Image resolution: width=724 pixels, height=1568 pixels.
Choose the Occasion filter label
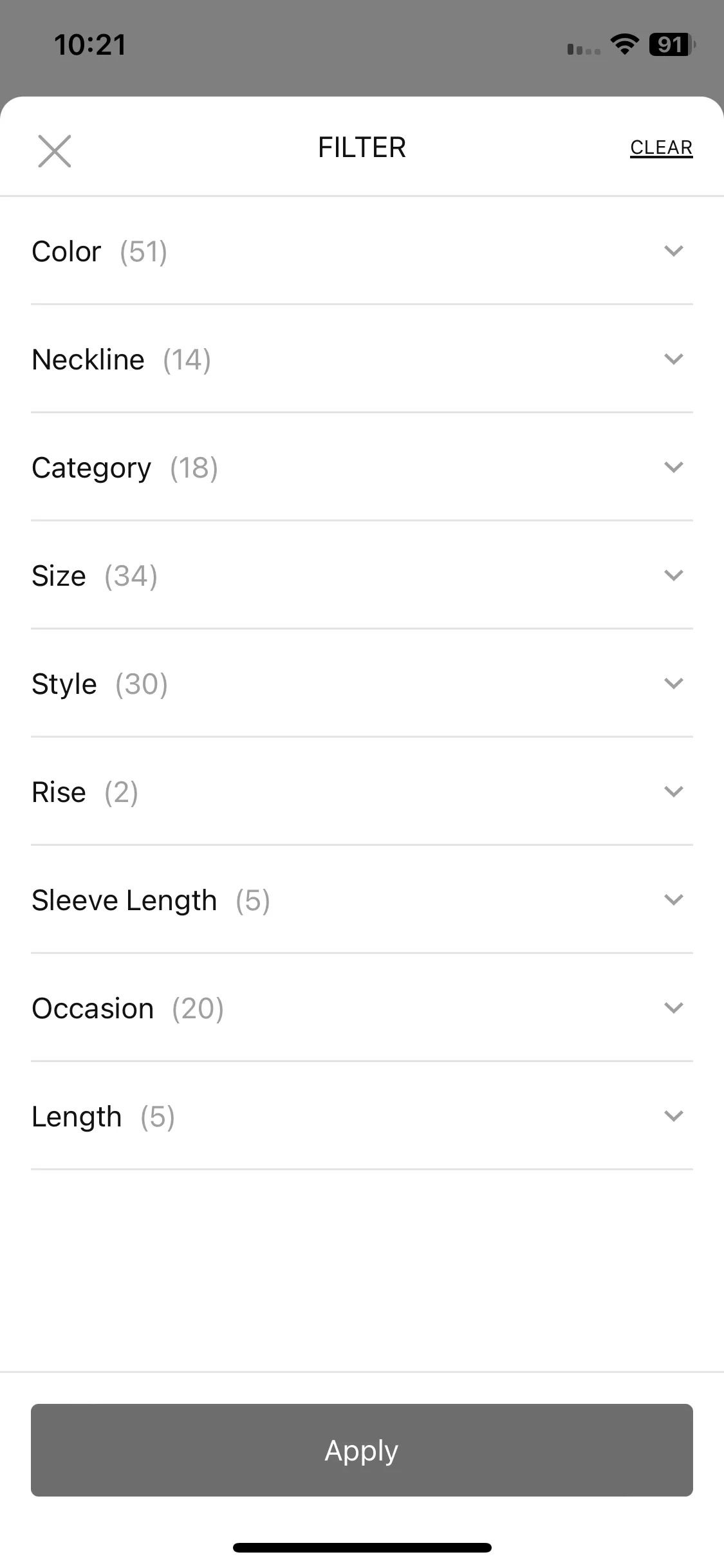[x=93, y=1009]
